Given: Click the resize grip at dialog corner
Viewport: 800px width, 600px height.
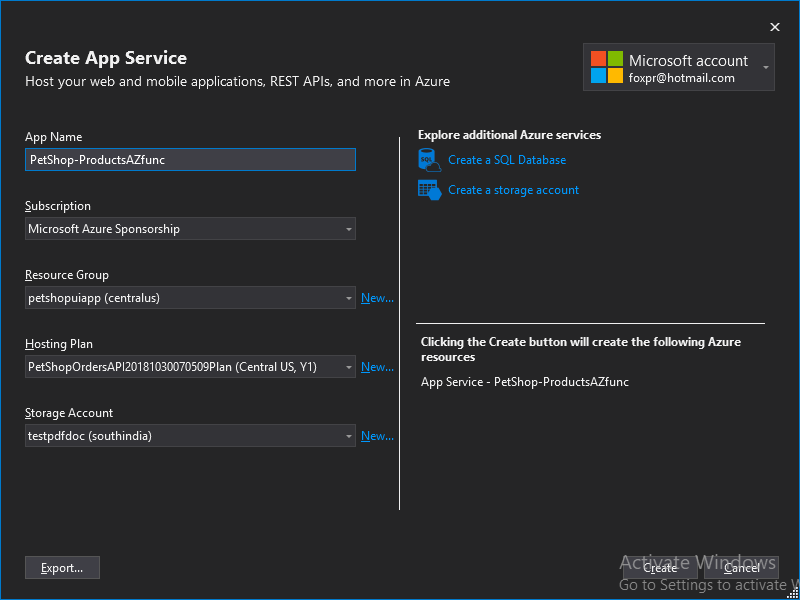Looking at the screenshot, I should coord(791,592).
